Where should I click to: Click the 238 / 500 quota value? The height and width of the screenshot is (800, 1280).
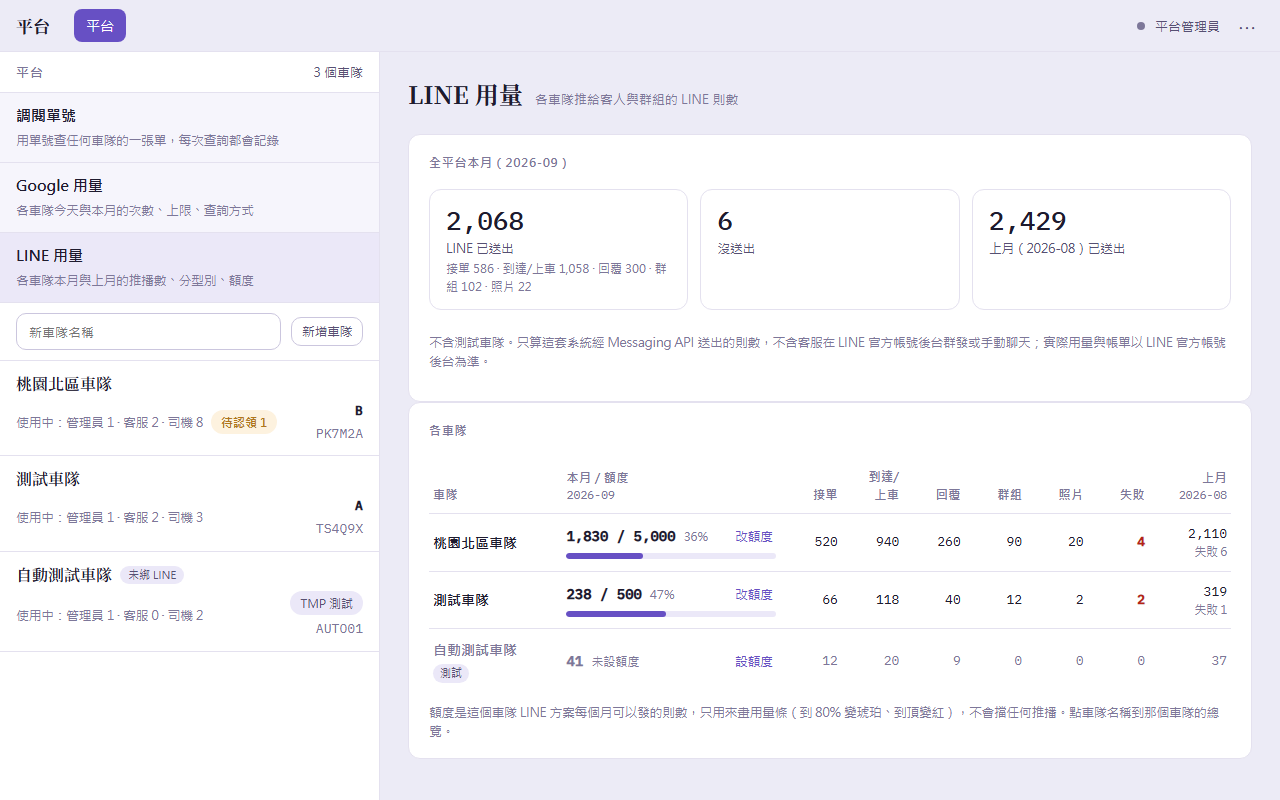(604, 595)
